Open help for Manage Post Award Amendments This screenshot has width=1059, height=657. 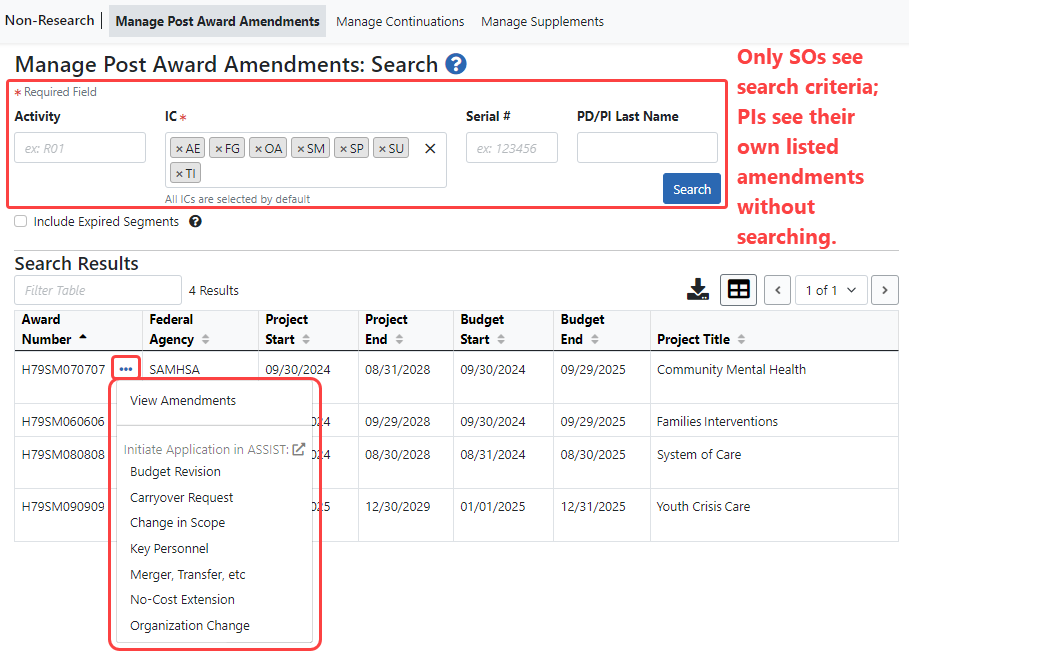click(x=455, y=64)
